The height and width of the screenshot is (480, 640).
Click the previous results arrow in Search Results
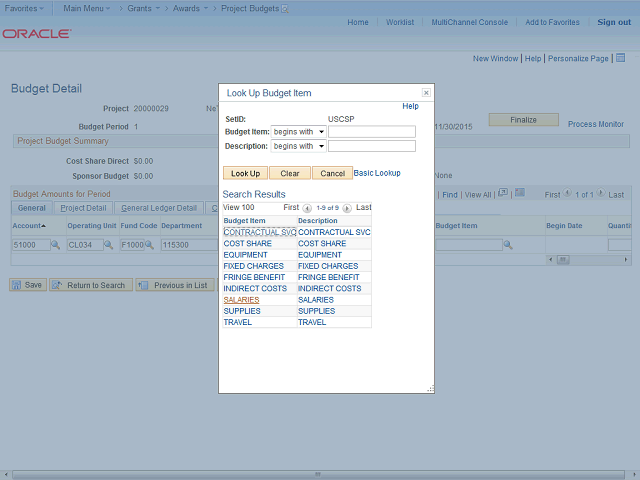[307, 208]
